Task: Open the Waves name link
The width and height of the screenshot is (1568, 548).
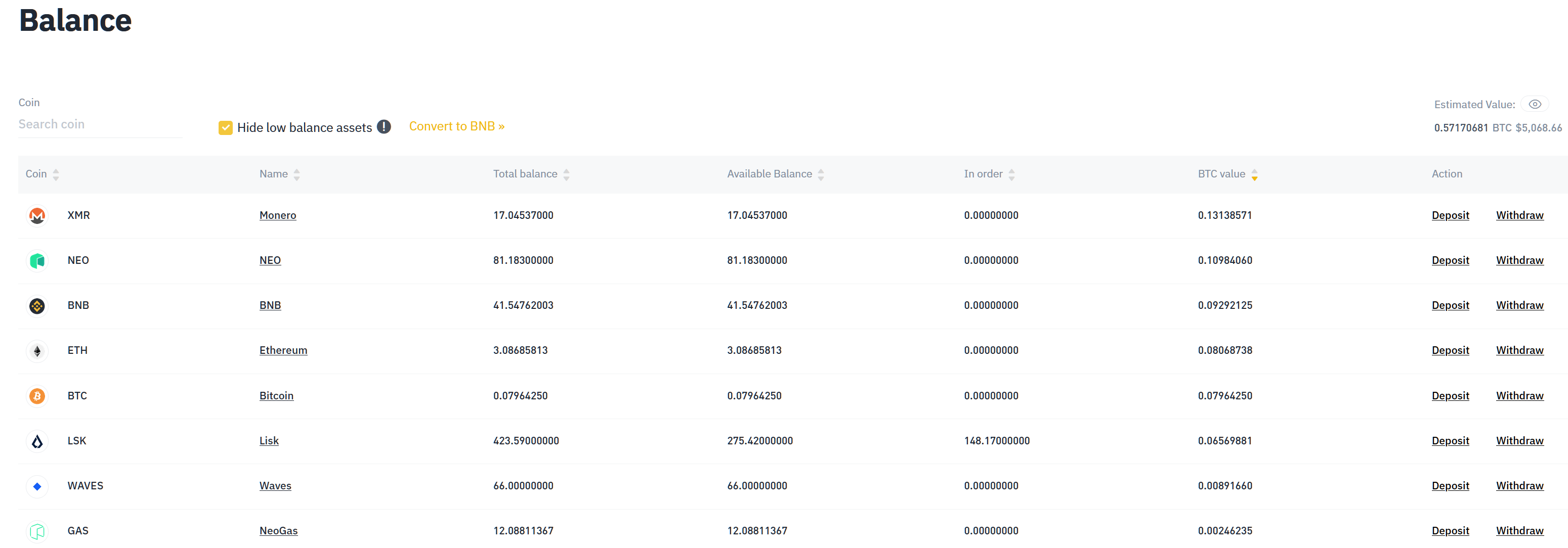Action: pyautogui.click(x=275, y=485)
